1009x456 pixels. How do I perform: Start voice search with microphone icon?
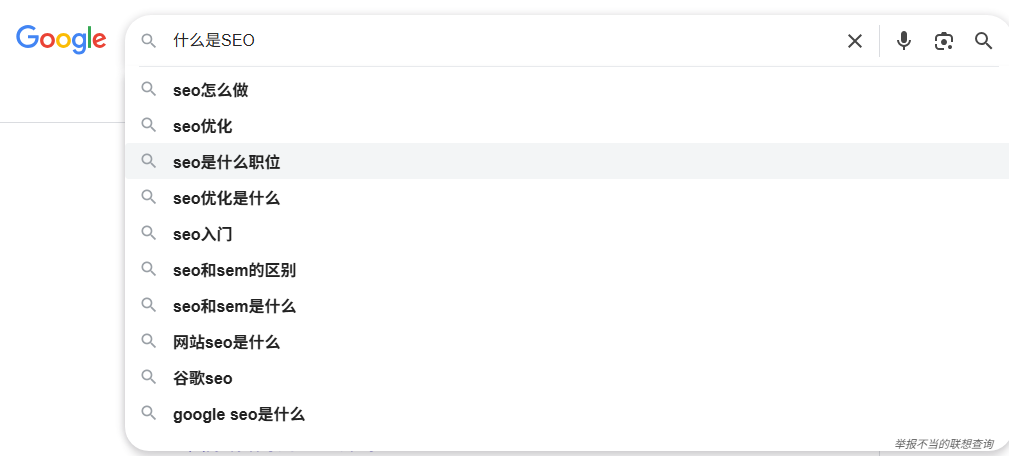[x=904, y=41]
